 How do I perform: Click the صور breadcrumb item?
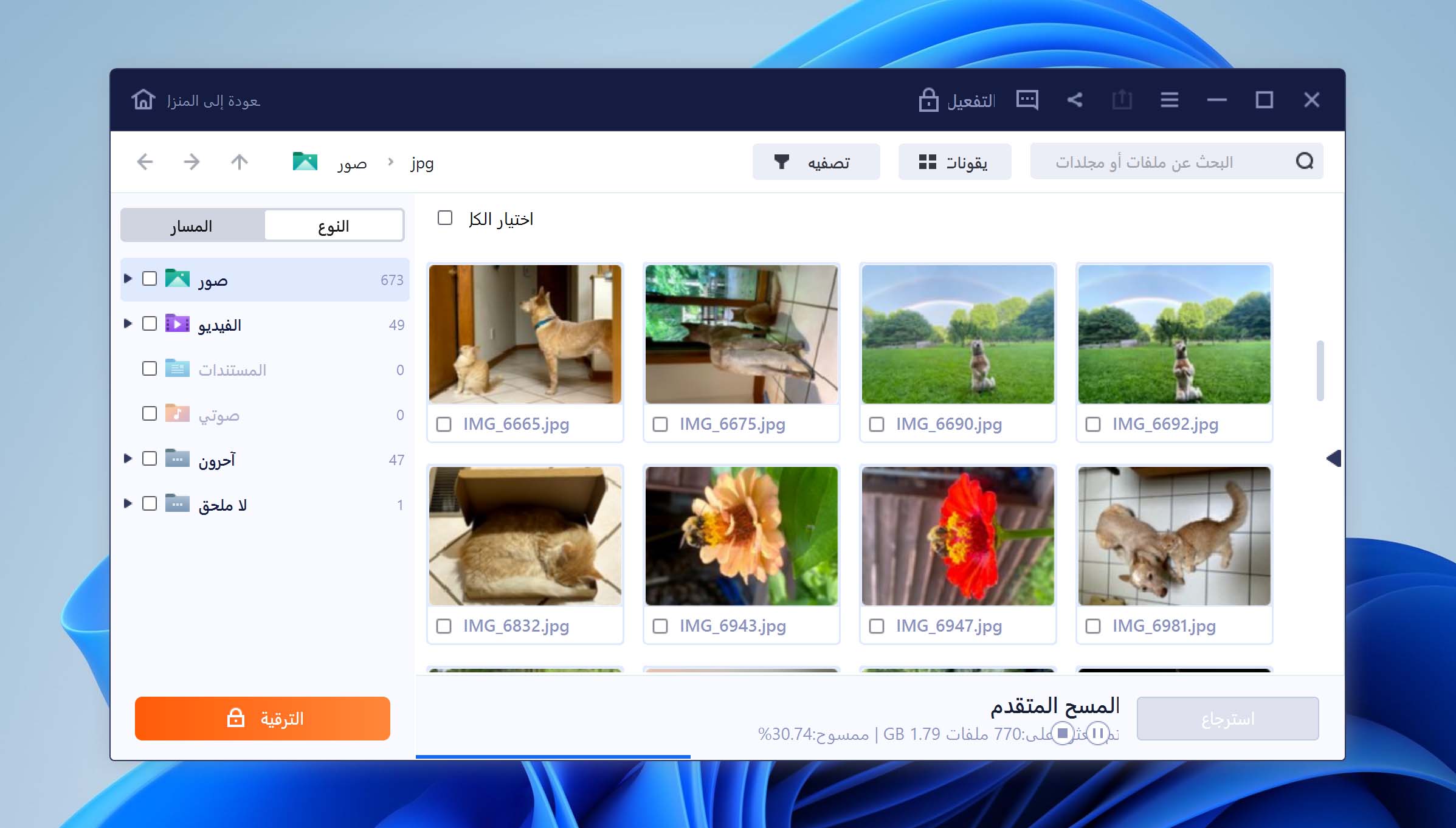(353, 163)
